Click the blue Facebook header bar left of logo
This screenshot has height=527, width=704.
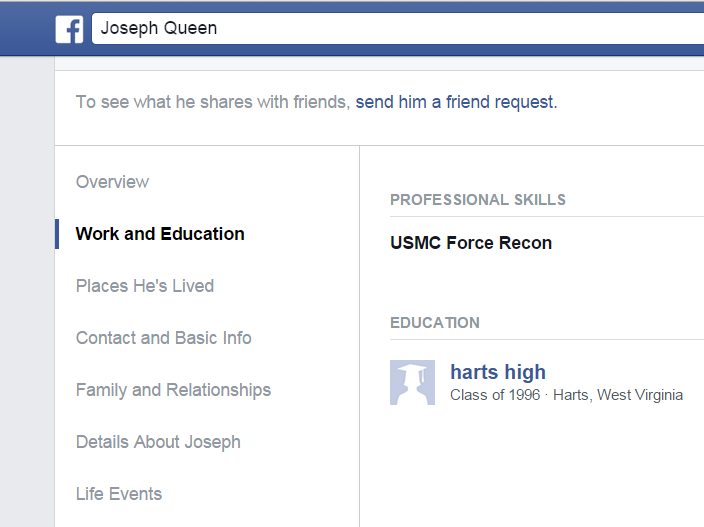[x=25, y=28]
